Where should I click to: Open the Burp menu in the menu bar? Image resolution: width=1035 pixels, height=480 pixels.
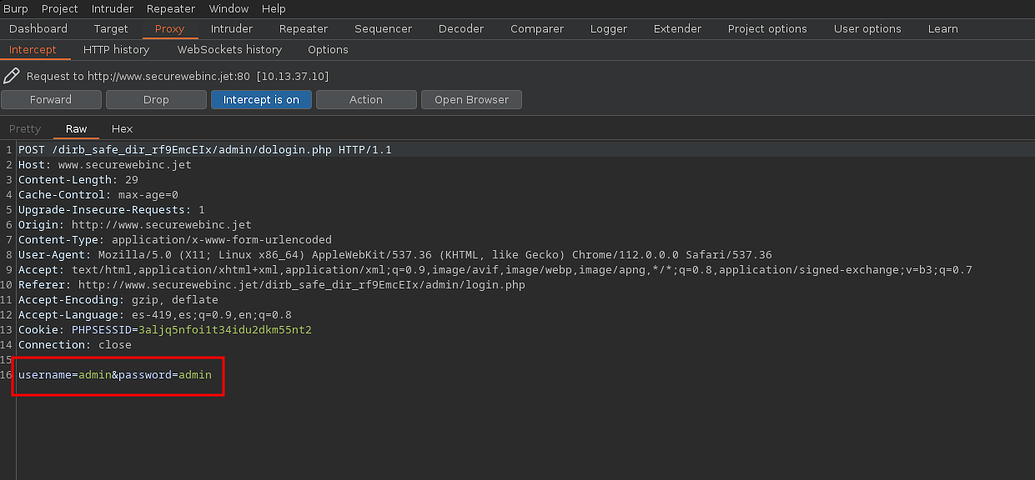(x=16, y=9)
